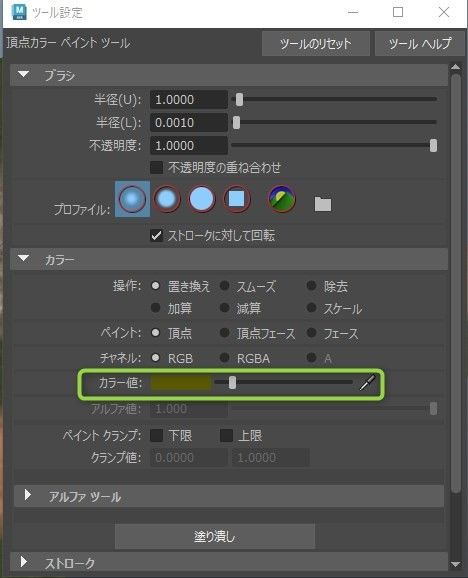The image size is (468, 578).
Task: Select the square brush profile icon
Action: click(237, 199)
